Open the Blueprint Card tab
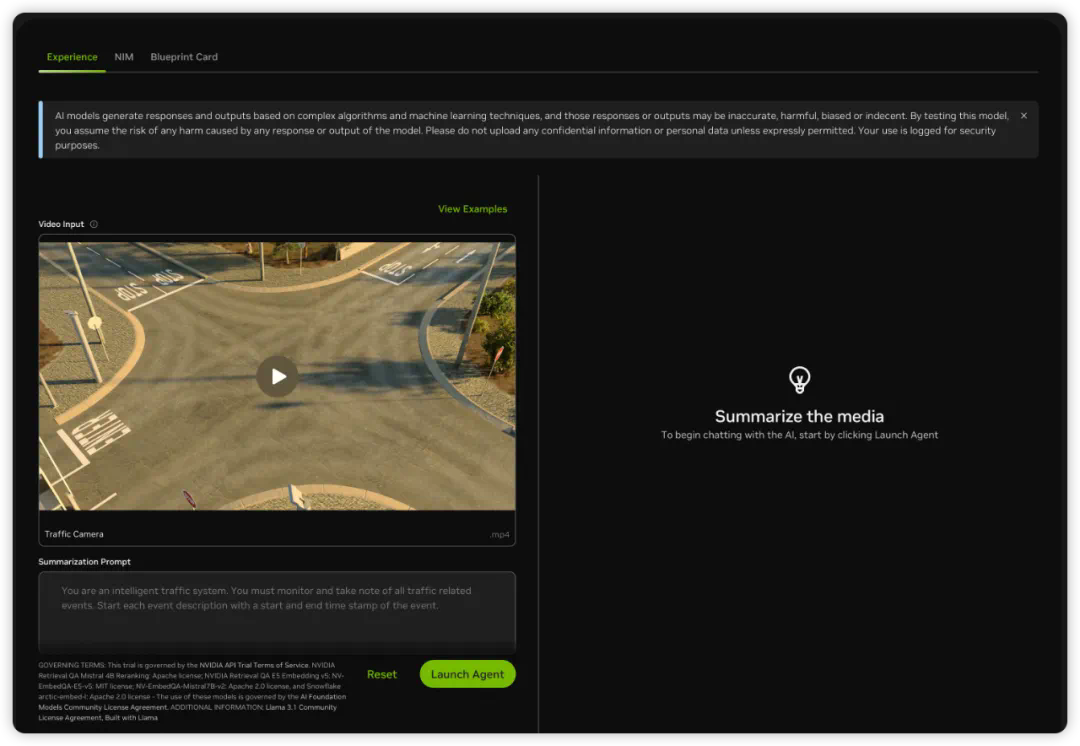Viewport: 1080px width, 746px height. (184, 57)
